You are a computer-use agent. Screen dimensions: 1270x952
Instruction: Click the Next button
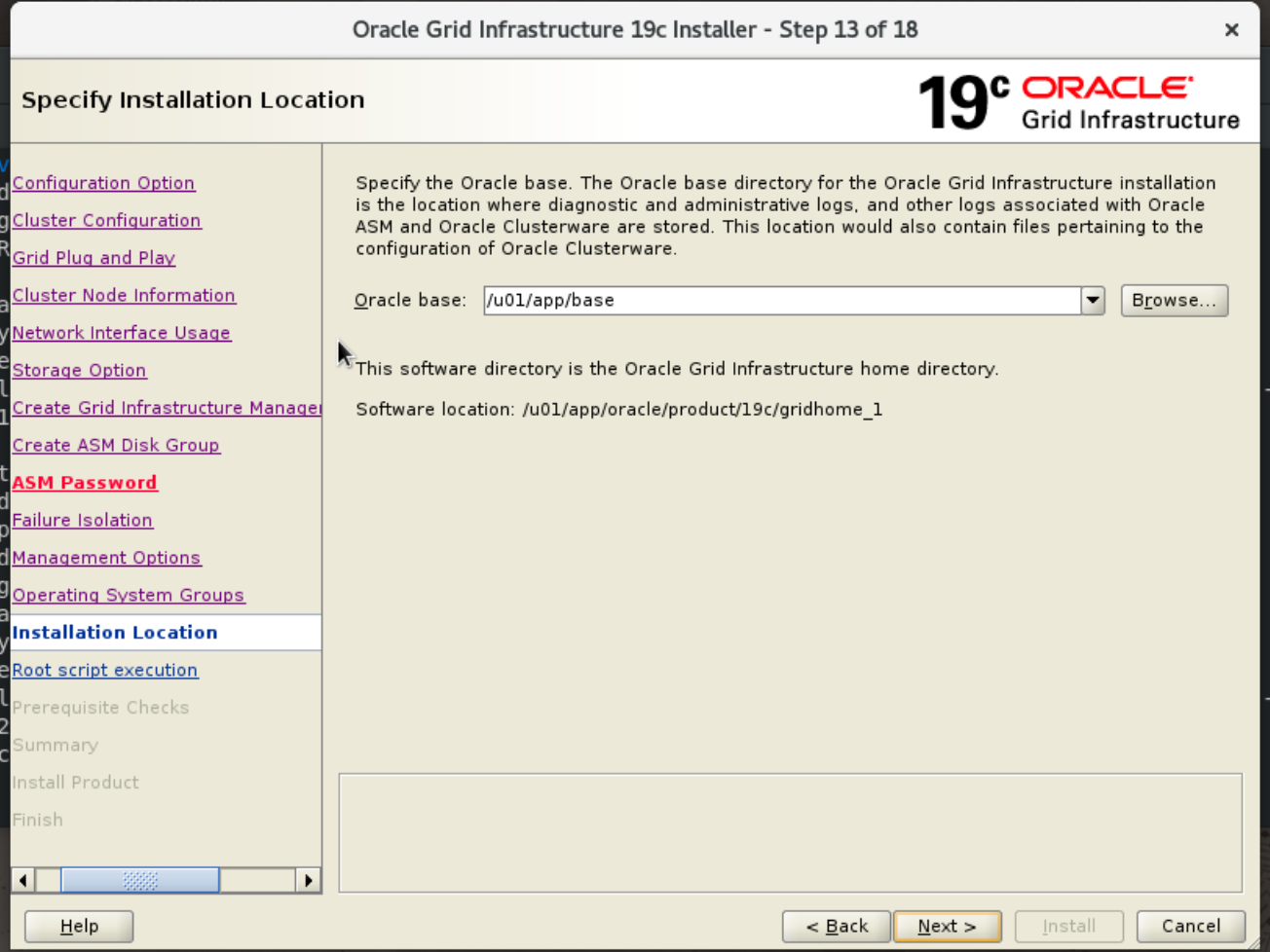[947, 926]
